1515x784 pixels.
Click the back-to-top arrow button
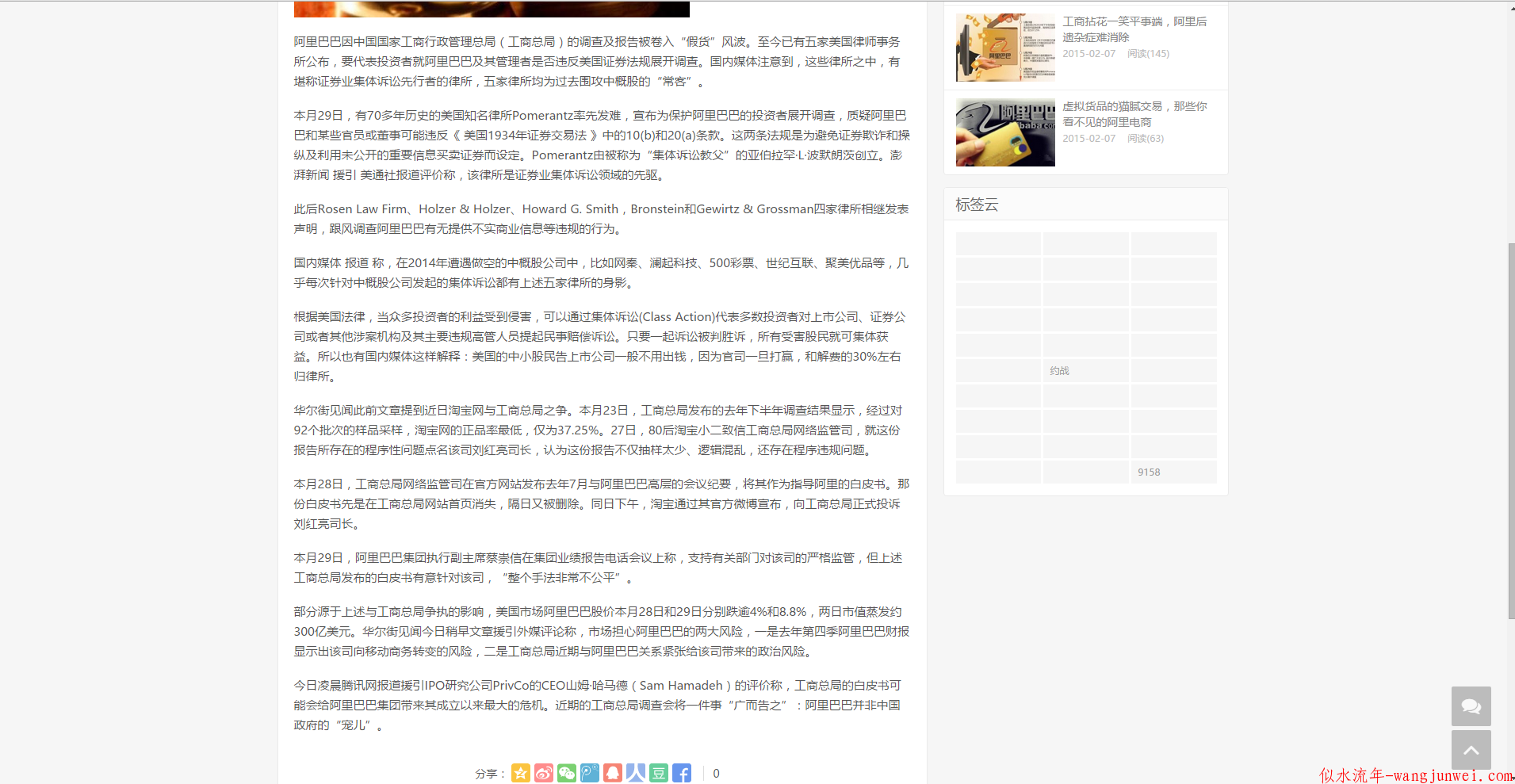(x=1471, y=750)
